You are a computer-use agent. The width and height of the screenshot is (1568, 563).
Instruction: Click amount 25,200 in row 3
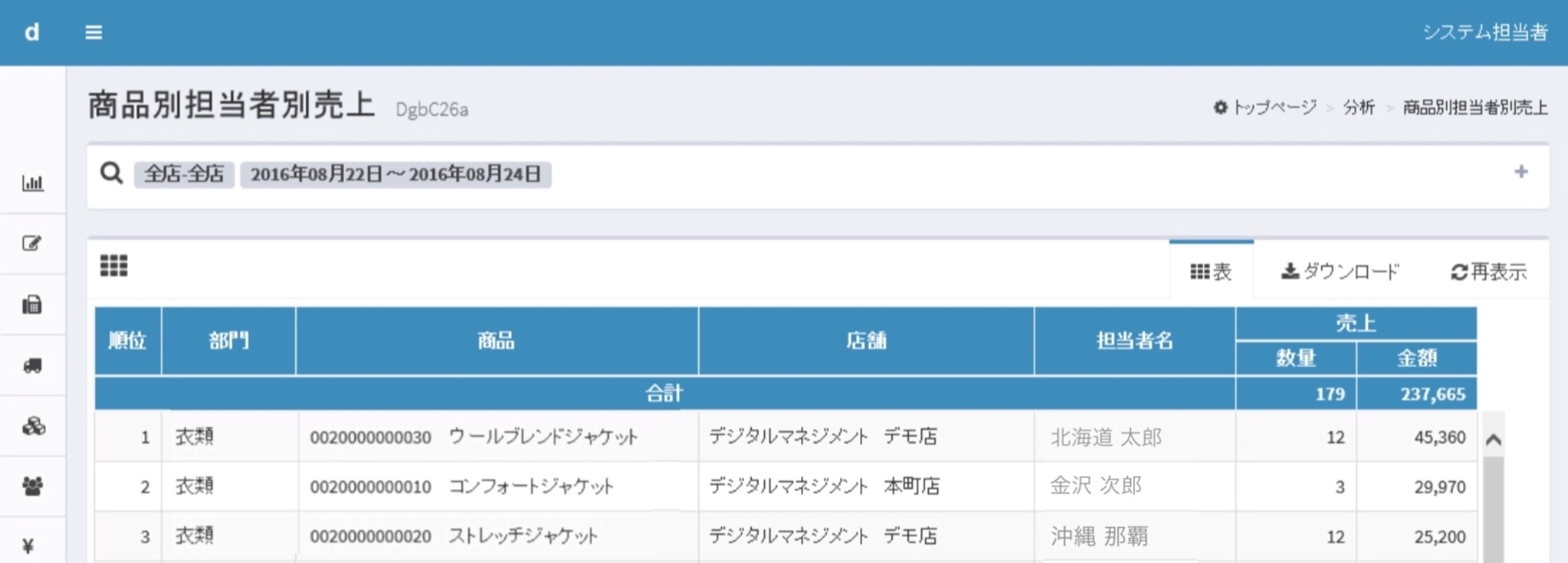coord(1440,537)
